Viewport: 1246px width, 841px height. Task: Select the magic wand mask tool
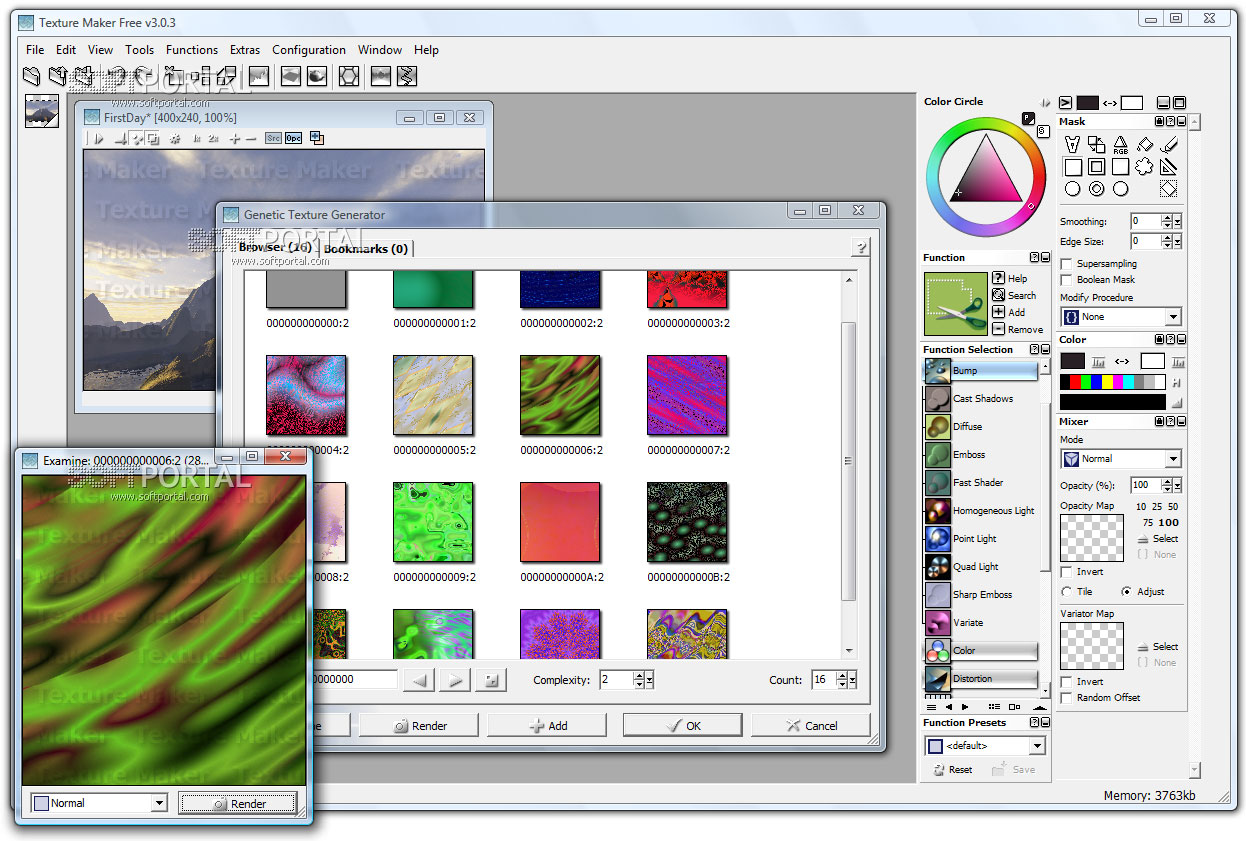[1072, 144]
